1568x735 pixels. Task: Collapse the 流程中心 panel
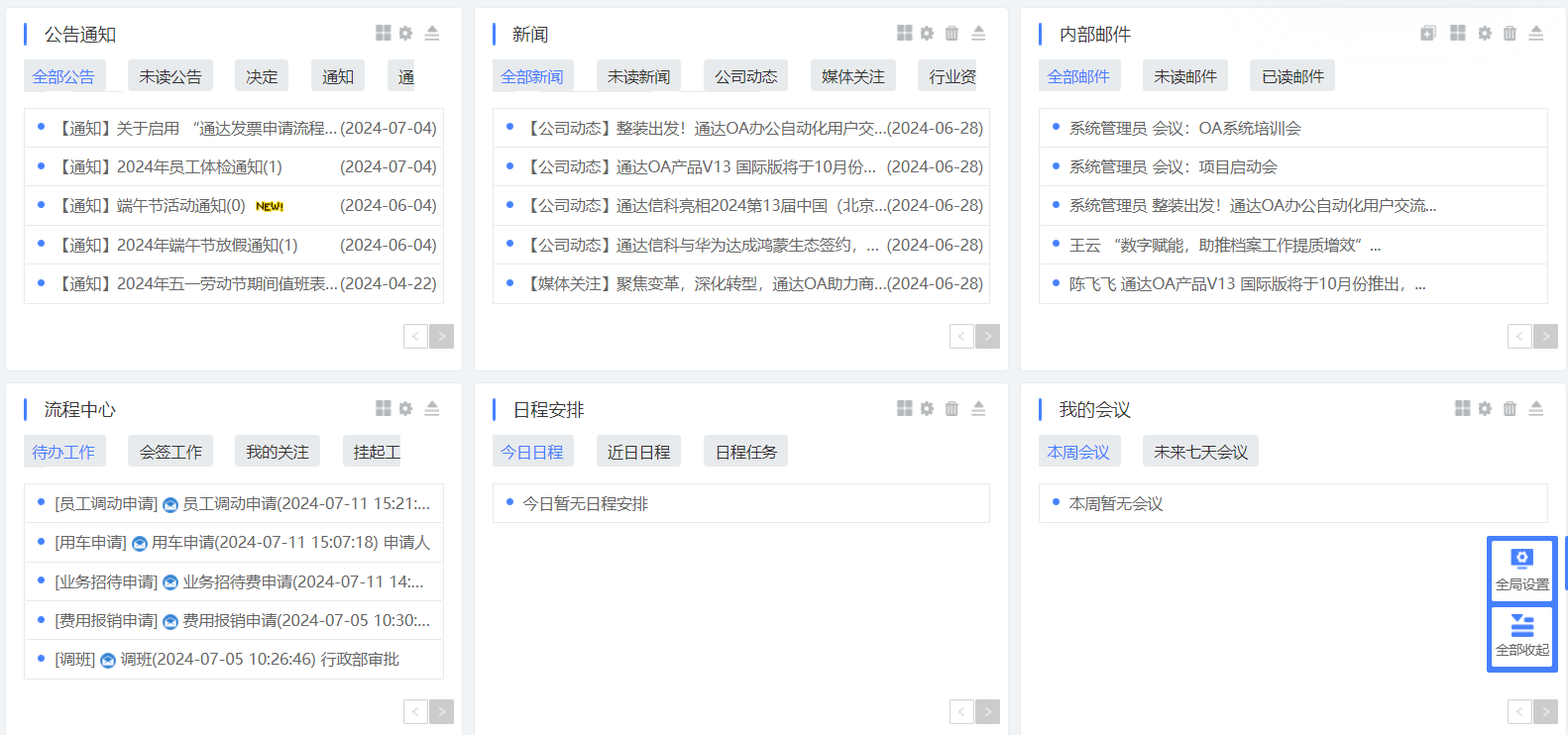click(x=432, y=409)
